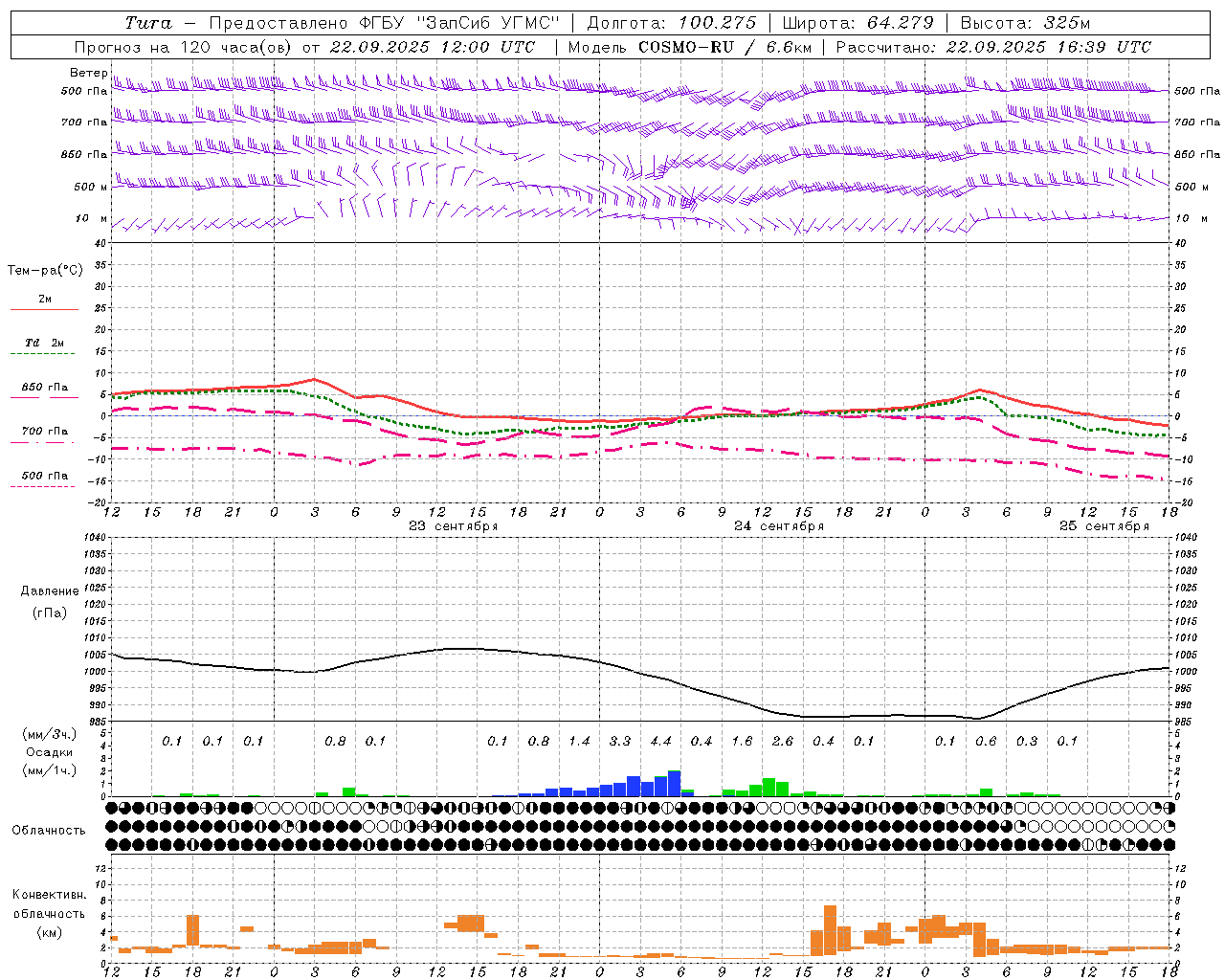Click the tallest orange convective cloud bar
1225x980 pixels.
click(830, 930)
